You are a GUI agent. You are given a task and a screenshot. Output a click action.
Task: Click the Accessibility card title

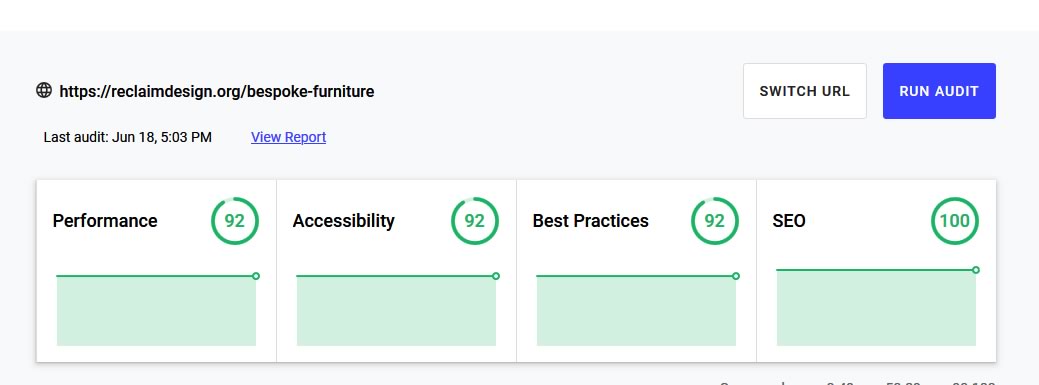point(343,221)
